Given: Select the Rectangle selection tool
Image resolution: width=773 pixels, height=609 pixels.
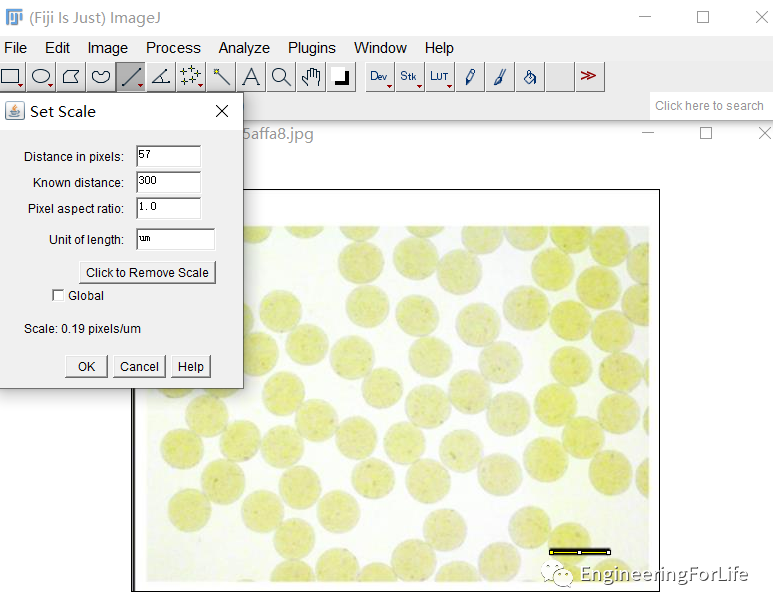Looking at the screenshot, I should click(x=11, y=77).
